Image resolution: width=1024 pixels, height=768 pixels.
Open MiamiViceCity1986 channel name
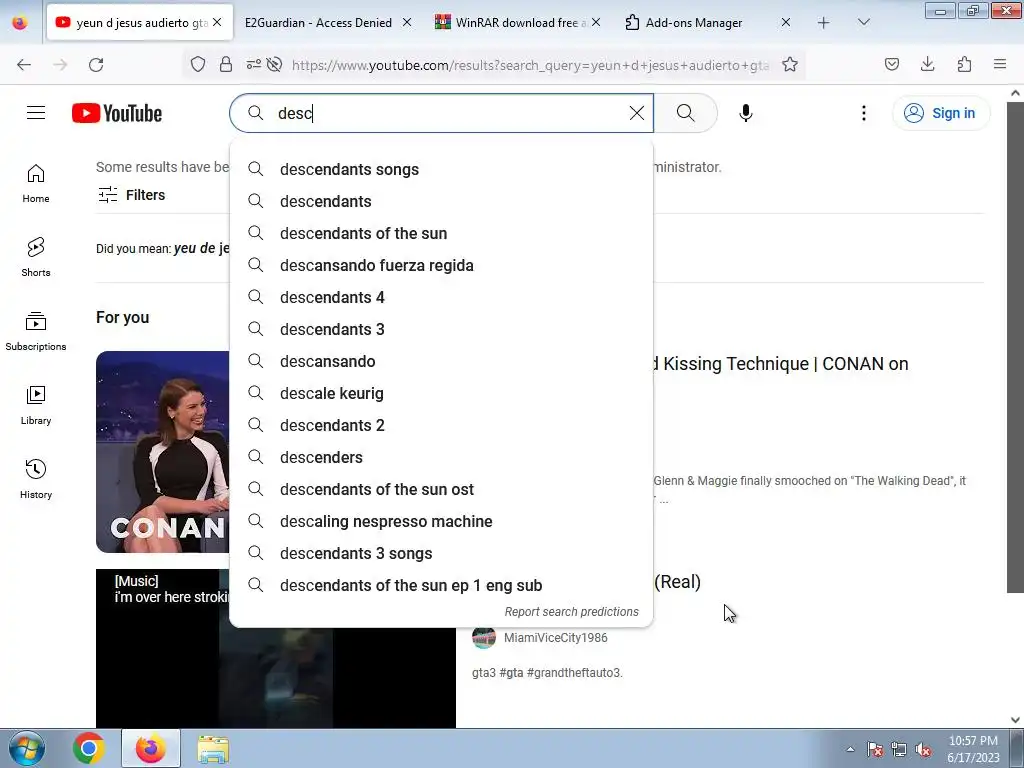point(555,637)
